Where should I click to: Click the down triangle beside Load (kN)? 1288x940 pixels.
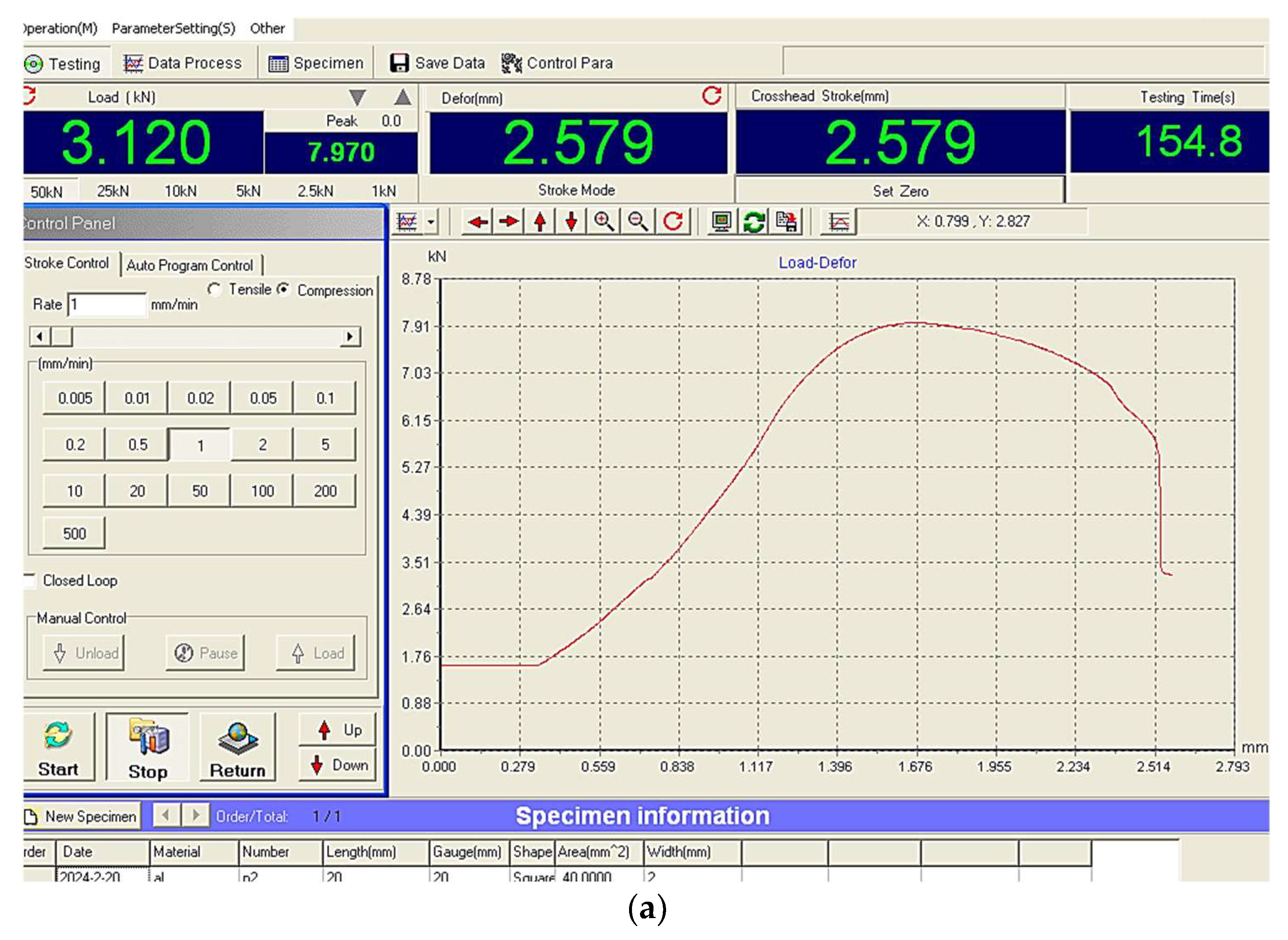point(357,97)
